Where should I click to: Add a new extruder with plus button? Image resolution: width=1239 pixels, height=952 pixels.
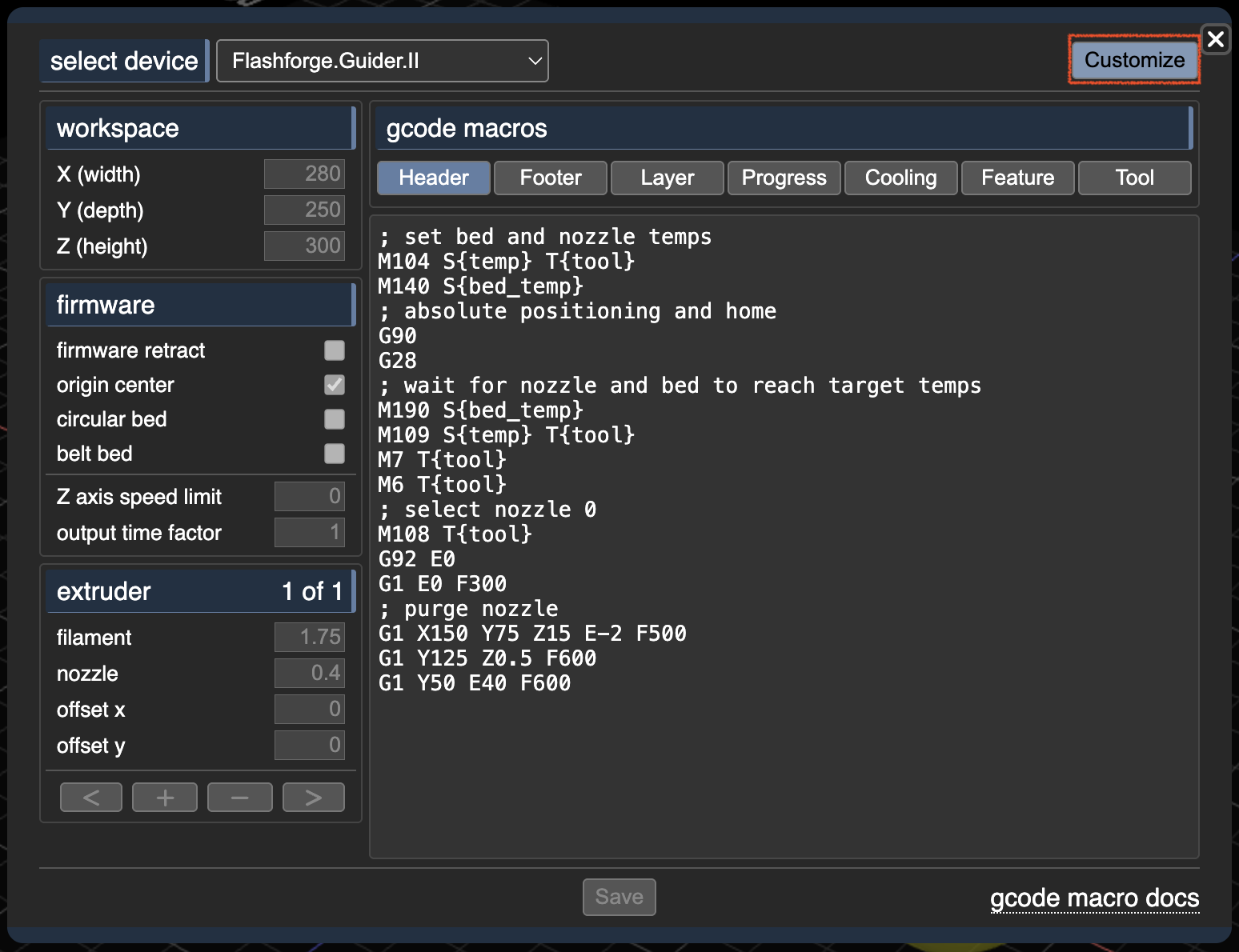[x=165, y=797]
